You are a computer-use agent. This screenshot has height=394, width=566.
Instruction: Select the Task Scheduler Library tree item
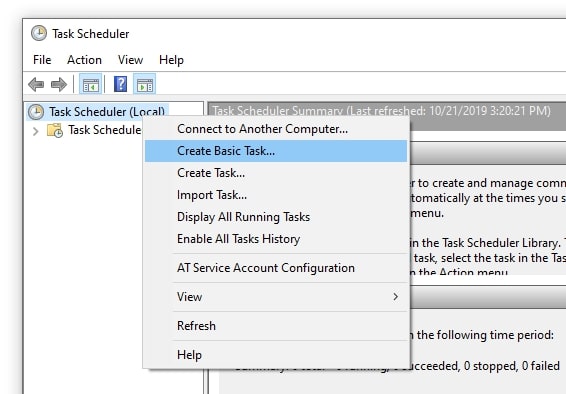pyautogui.click(x=104, y=130)
